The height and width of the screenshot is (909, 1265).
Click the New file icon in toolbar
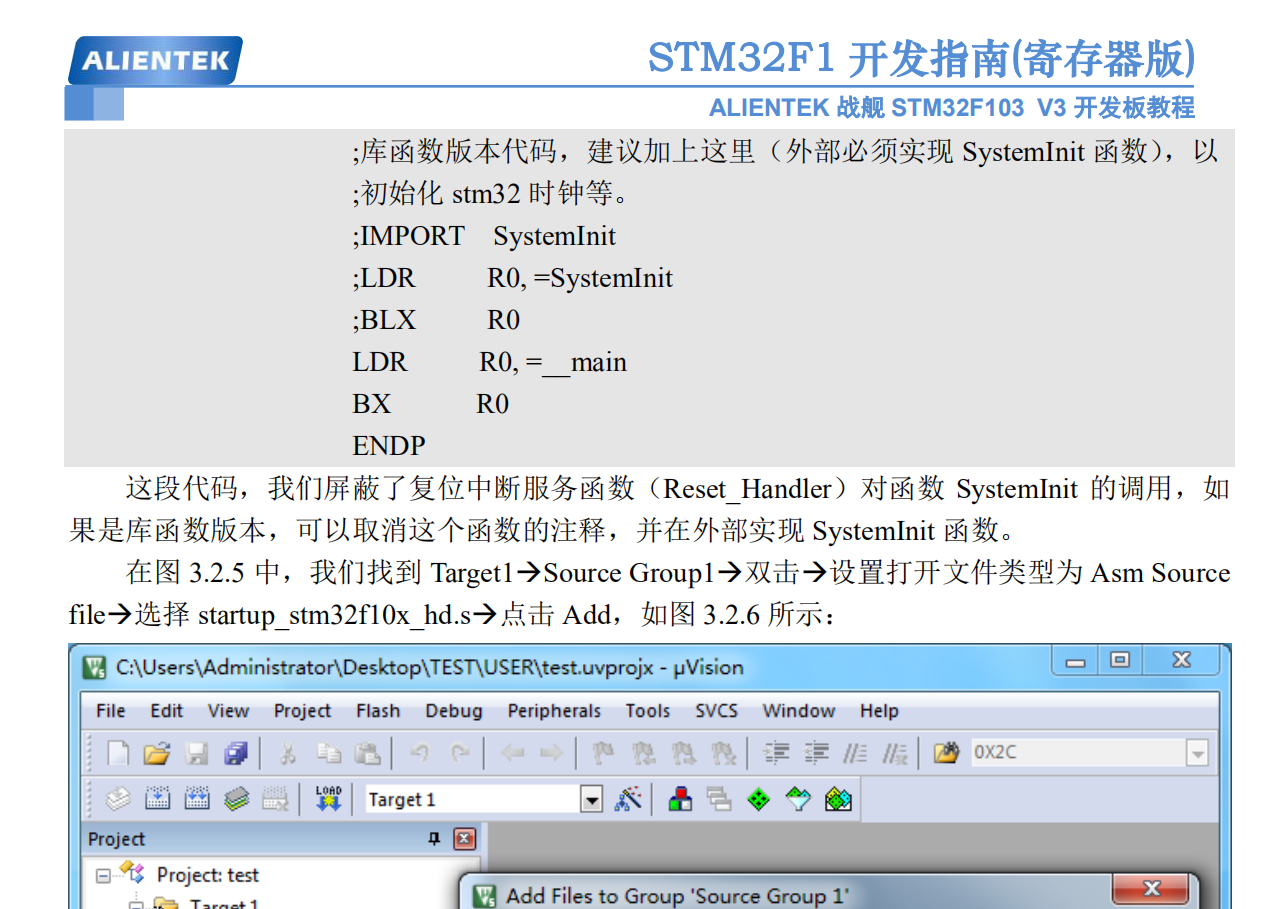coord(118,753)
